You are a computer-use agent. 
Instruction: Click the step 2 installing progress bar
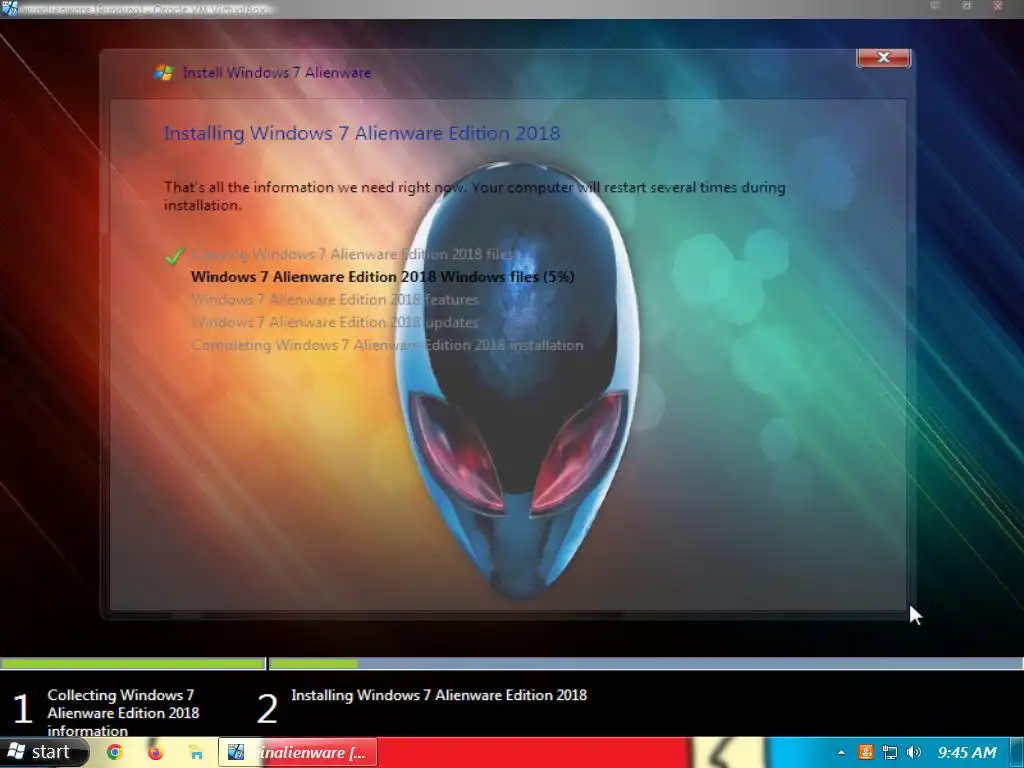tap(646, 664)
